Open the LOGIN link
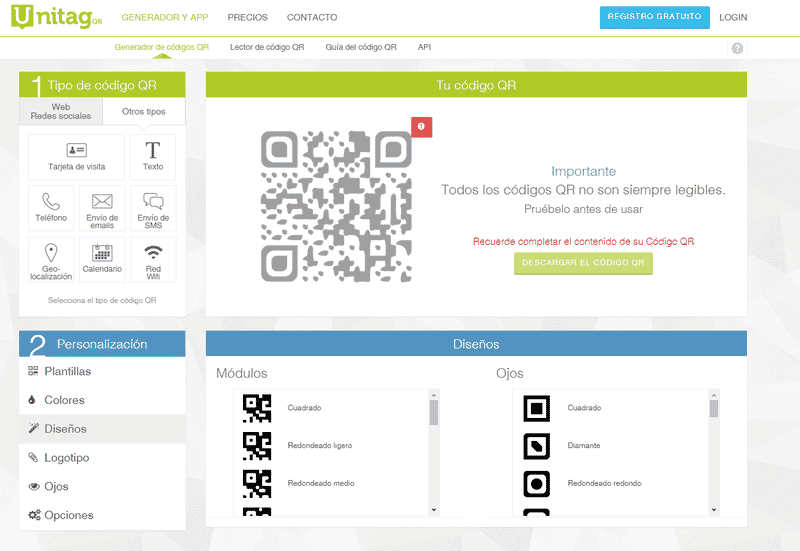 pos(733,17)
